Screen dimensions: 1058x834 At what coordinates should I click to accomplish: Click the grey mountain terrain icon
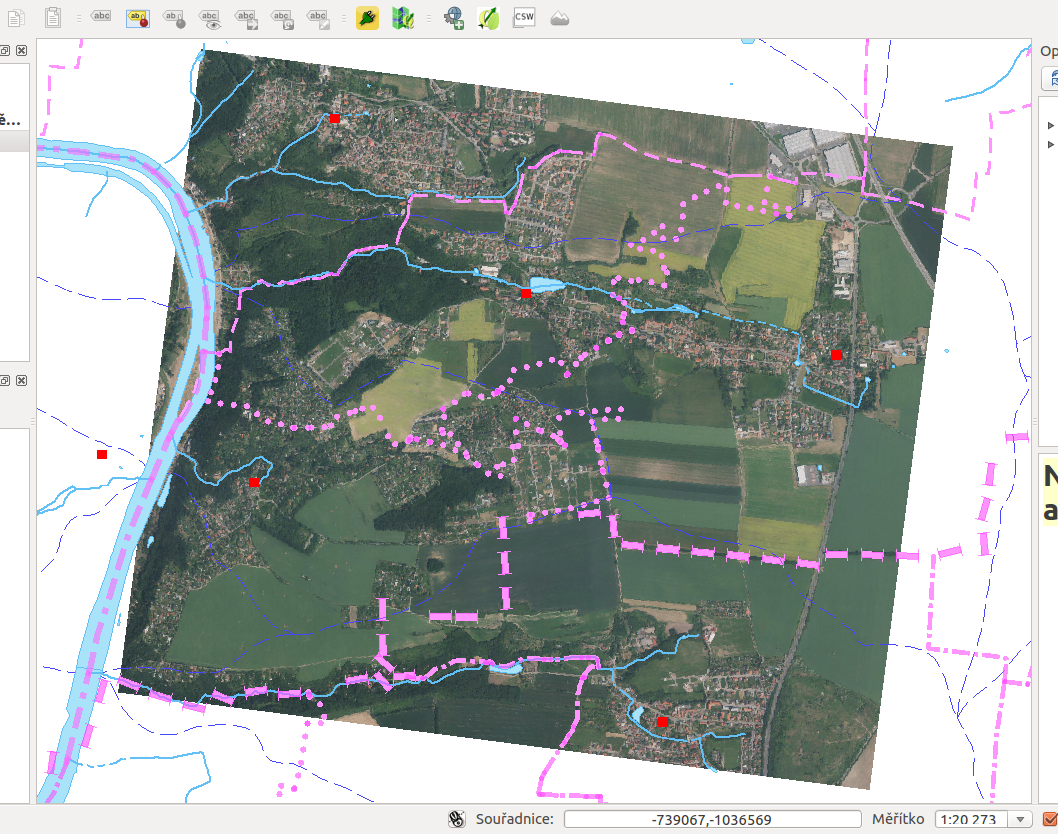(x=559, y=18)
